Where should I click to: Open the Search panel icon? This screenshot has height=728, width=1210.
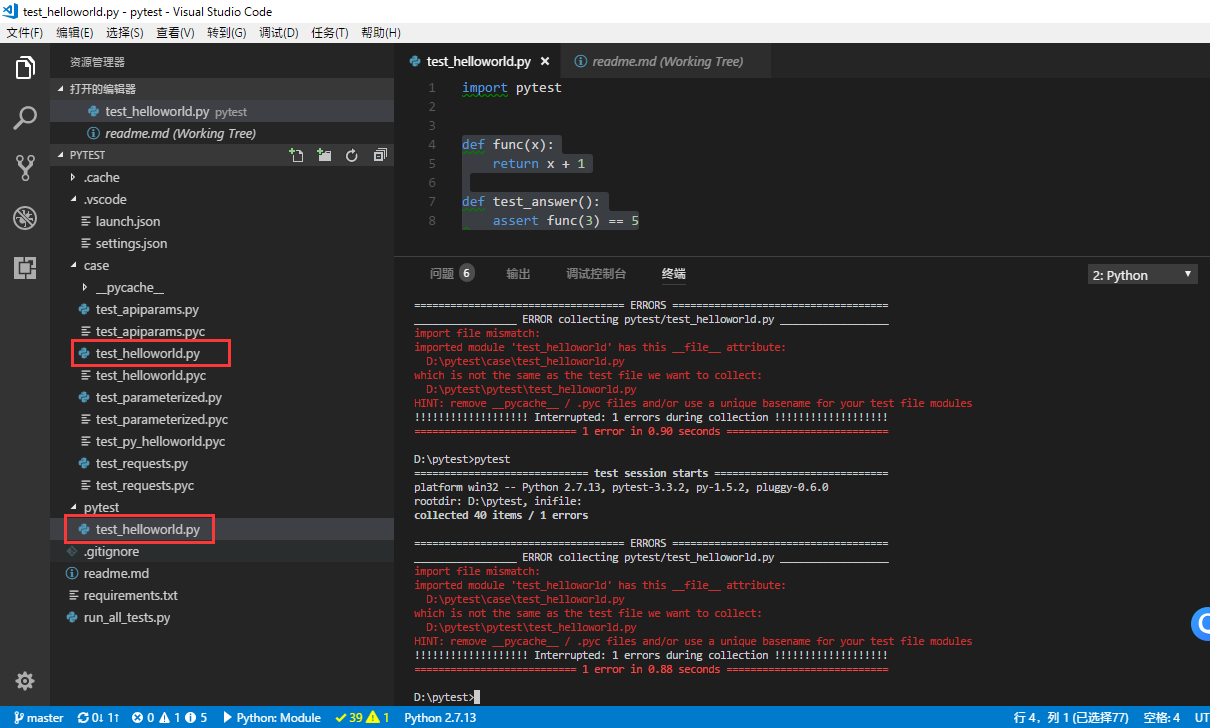(24, 118)
